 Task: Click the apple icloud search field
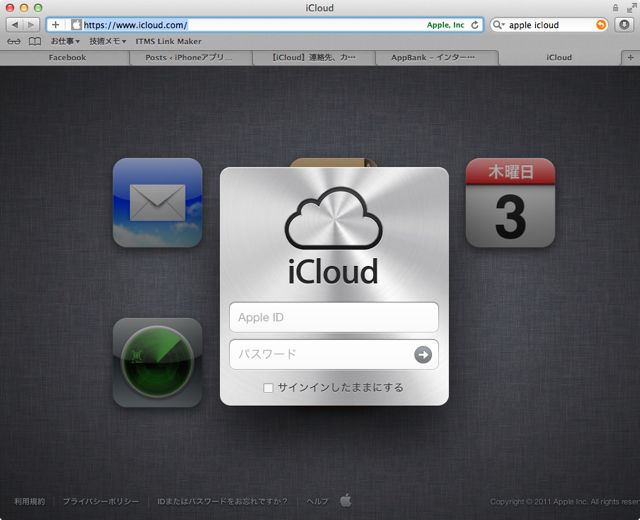(x=551, y=25)
